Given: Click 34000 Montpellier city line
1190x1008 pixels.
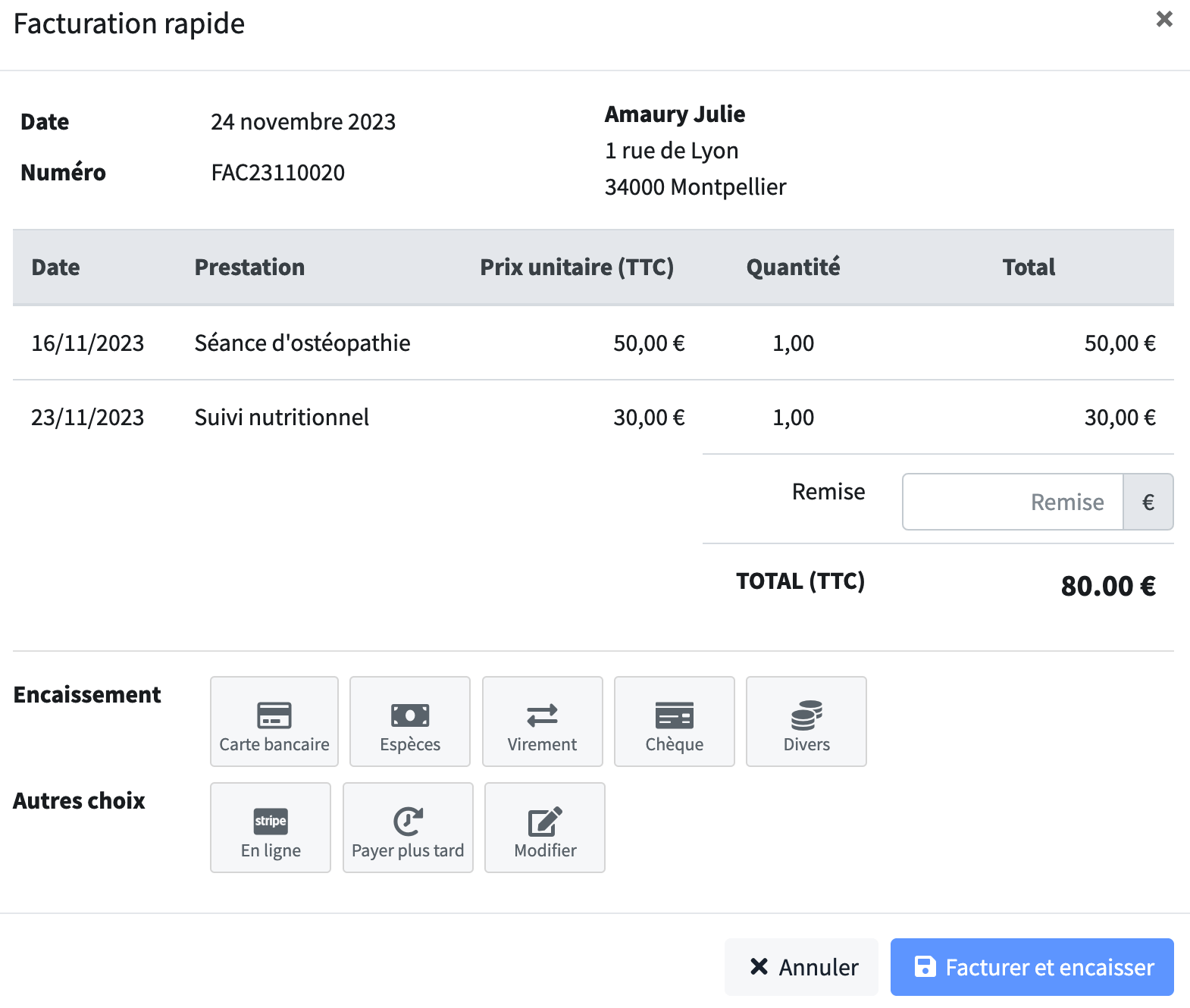Looking at the screenshot, I should click(x=695, y=187).
